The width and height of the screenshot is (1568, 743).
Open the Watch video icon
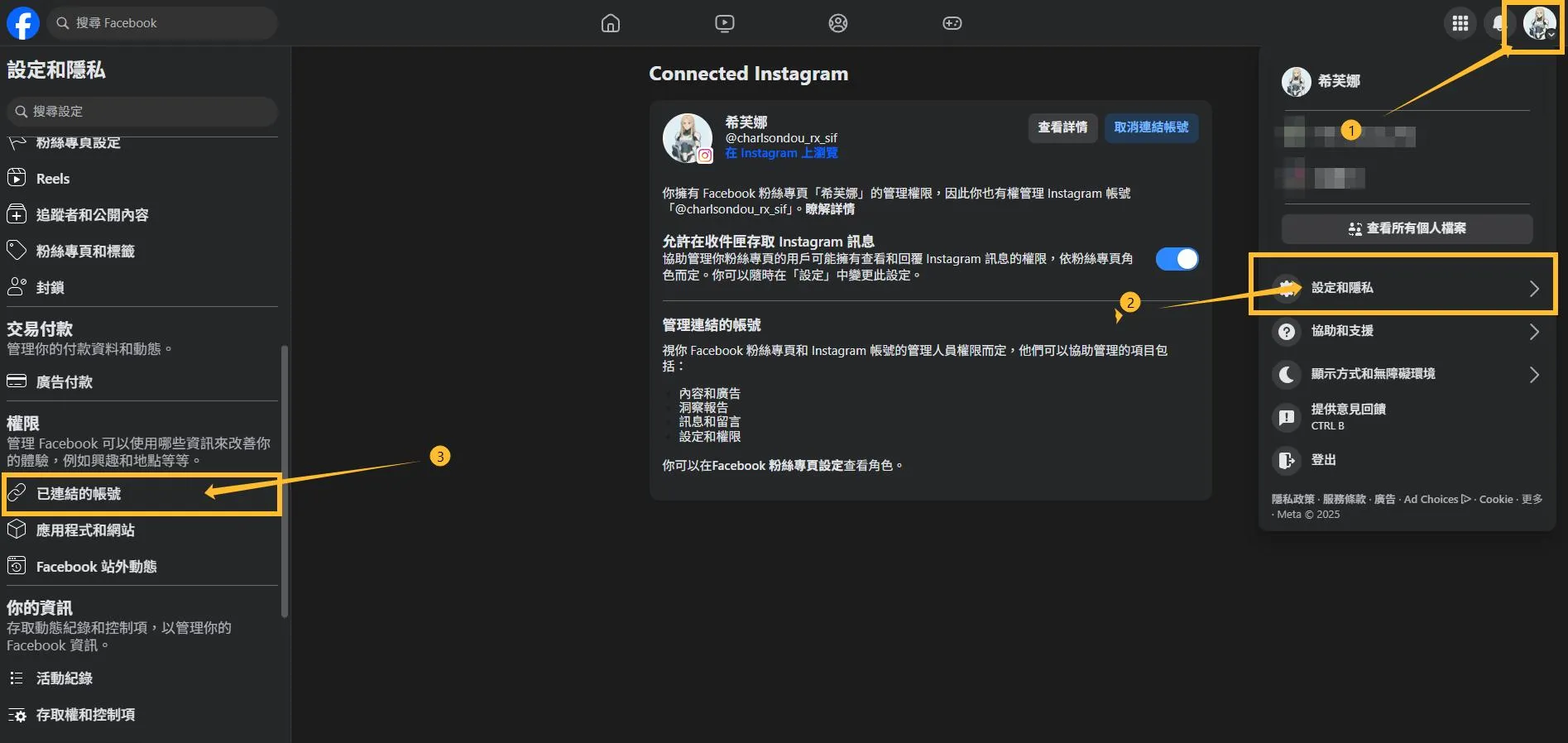coord(724,23)
